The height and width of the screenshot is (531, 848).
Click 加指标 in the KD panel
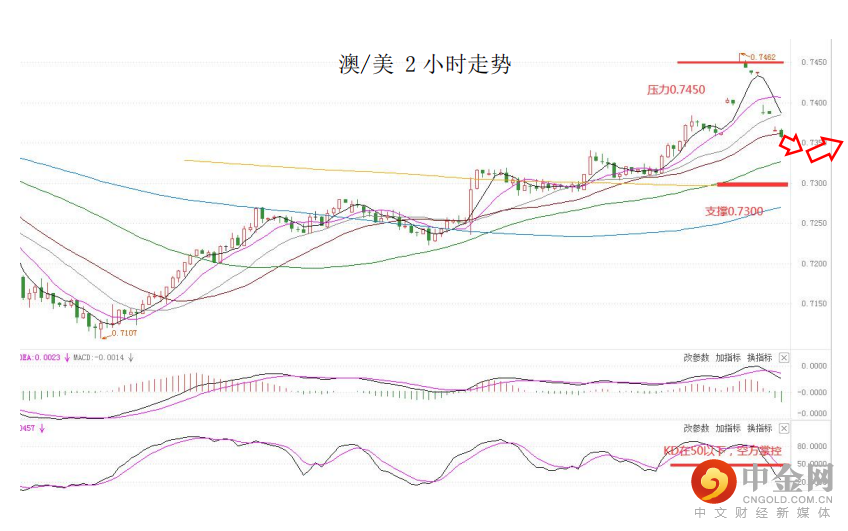(728, 427)
